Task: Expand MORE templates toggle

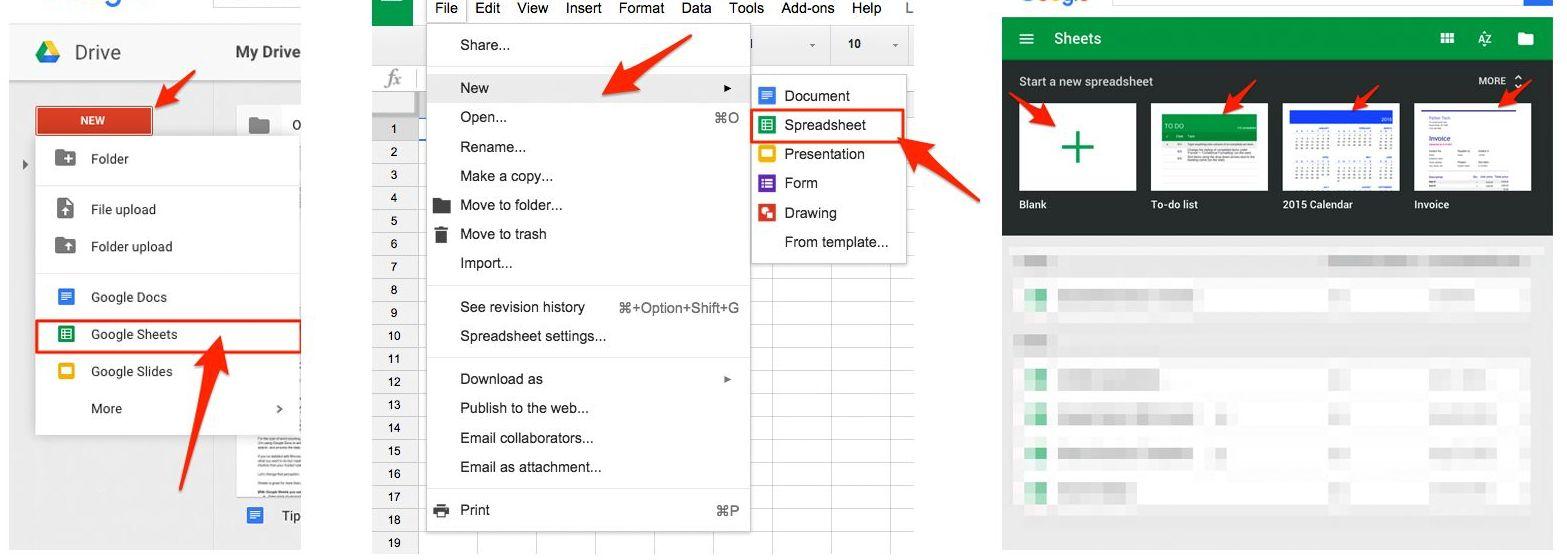Action: point(1500,81)
